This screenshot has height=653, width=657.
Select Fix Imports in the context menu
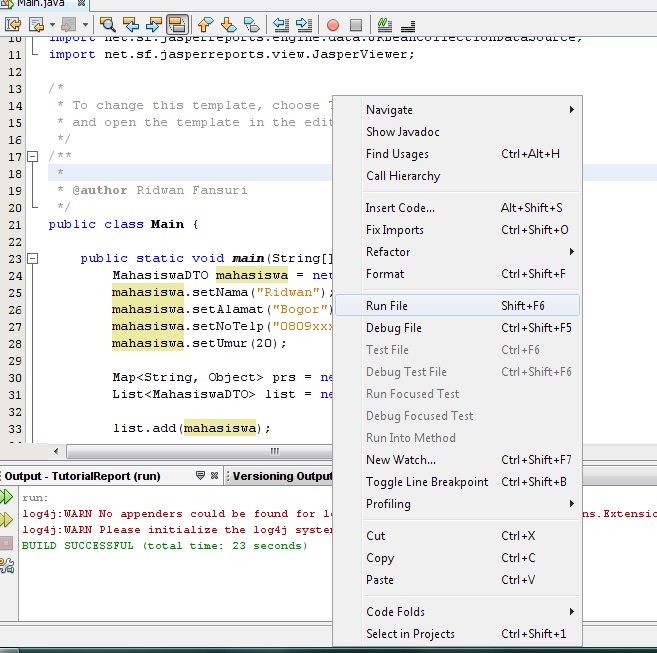395,230
